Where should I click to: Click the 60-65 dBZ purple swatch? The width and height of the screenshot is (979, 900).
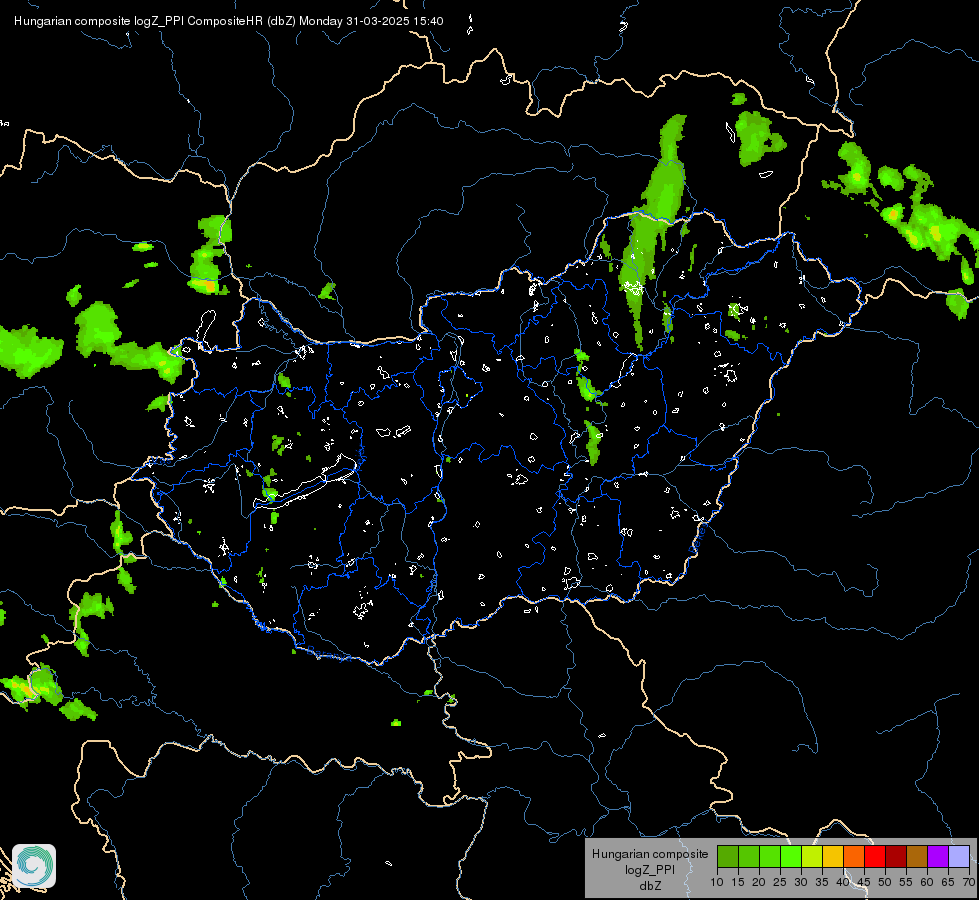[938, 857]
